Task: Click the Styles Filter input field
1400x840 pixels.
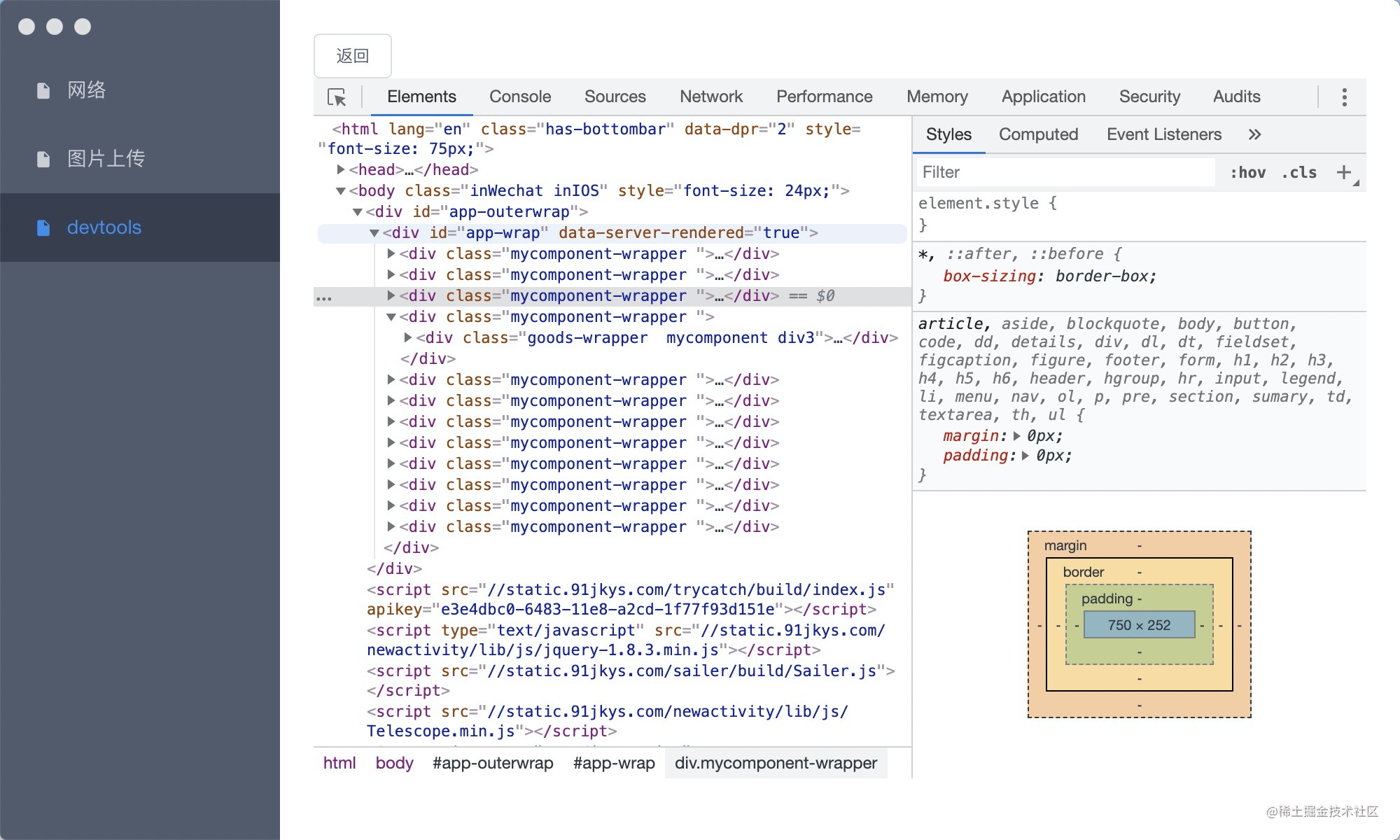Action: click(x=1065, y=172)
